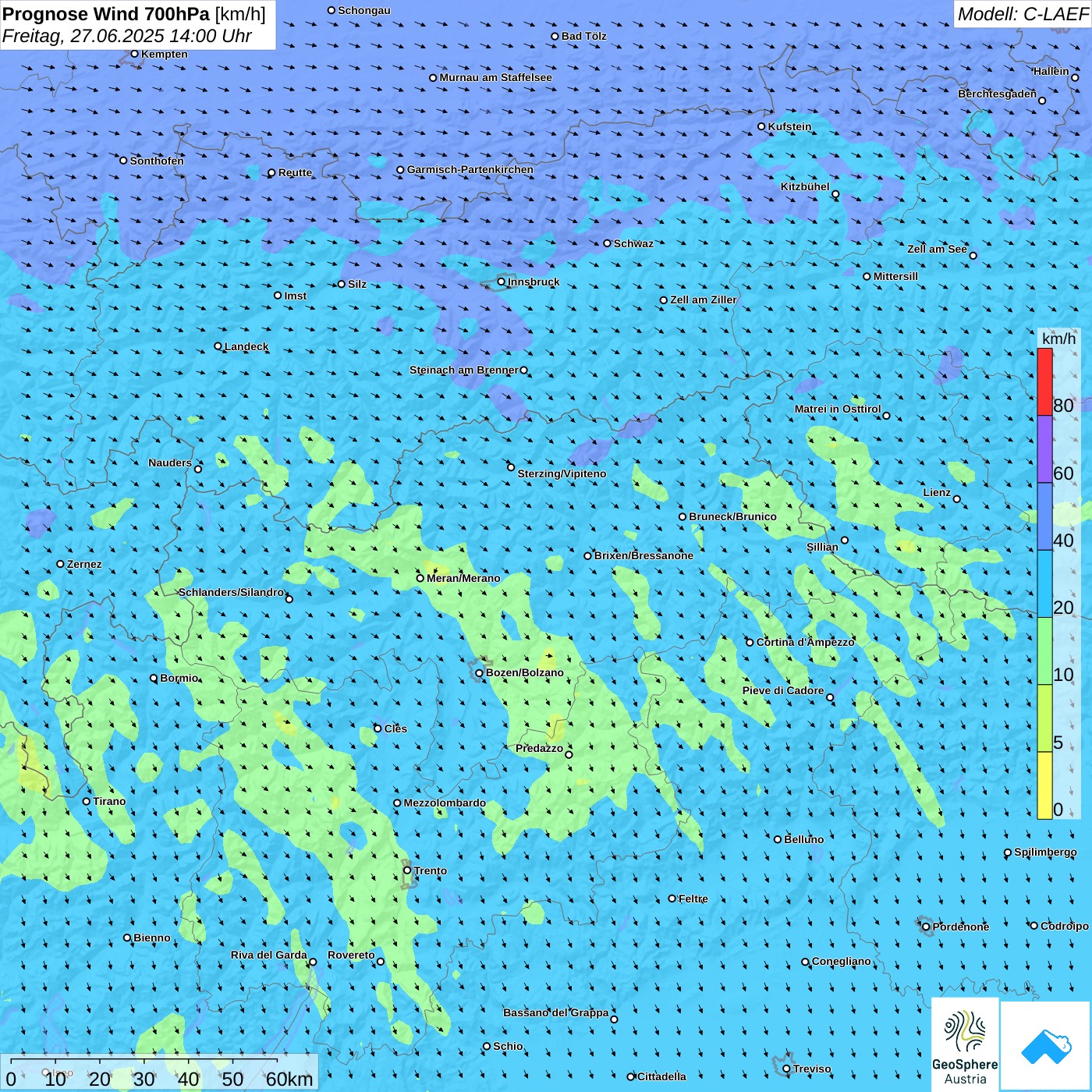Click the Schongau city label
The width and height of the screenshot is (1092, 1092).
point(364,10)
